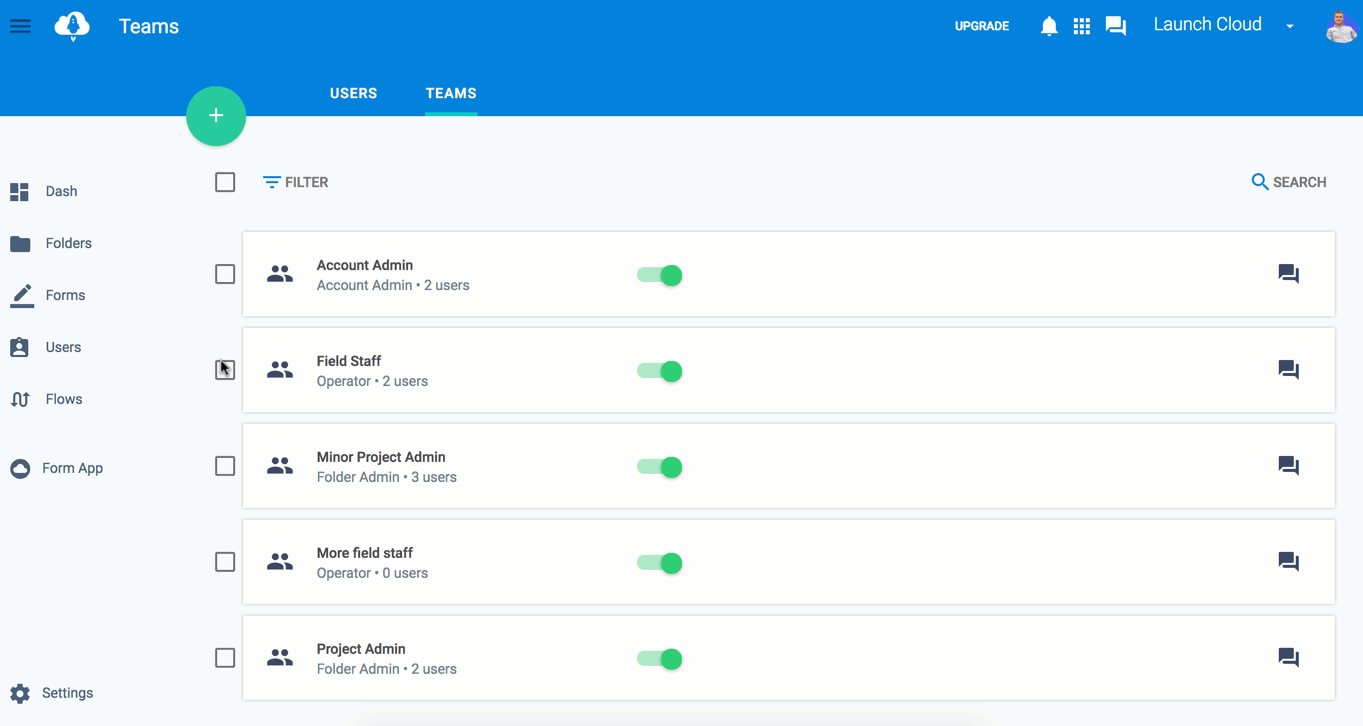1363x726 pixels.
Task: Click the search magnifier icon
Action: 1260,182
